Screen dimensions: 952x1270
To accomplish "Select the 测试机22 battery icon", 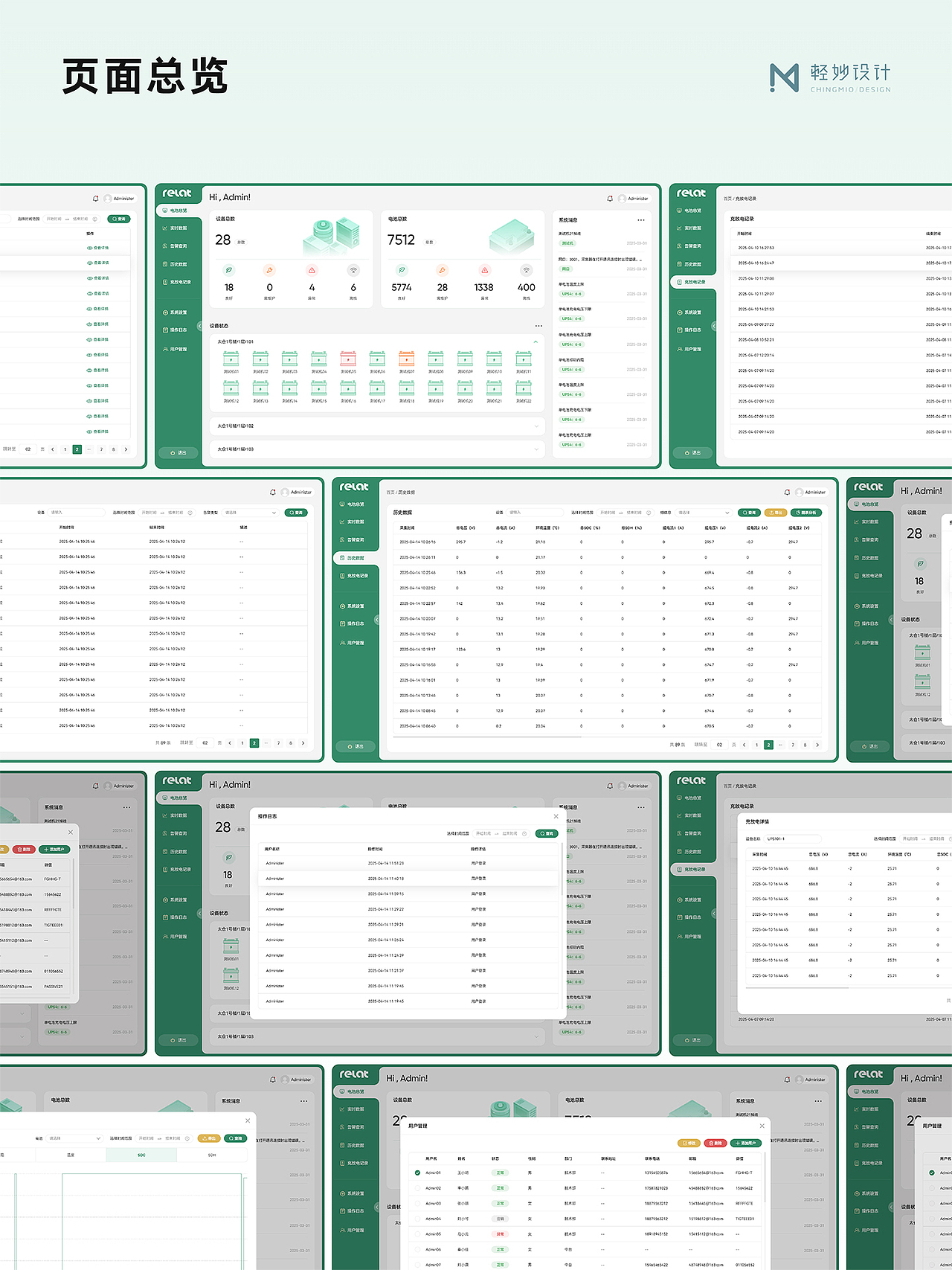I will point(524,388).
